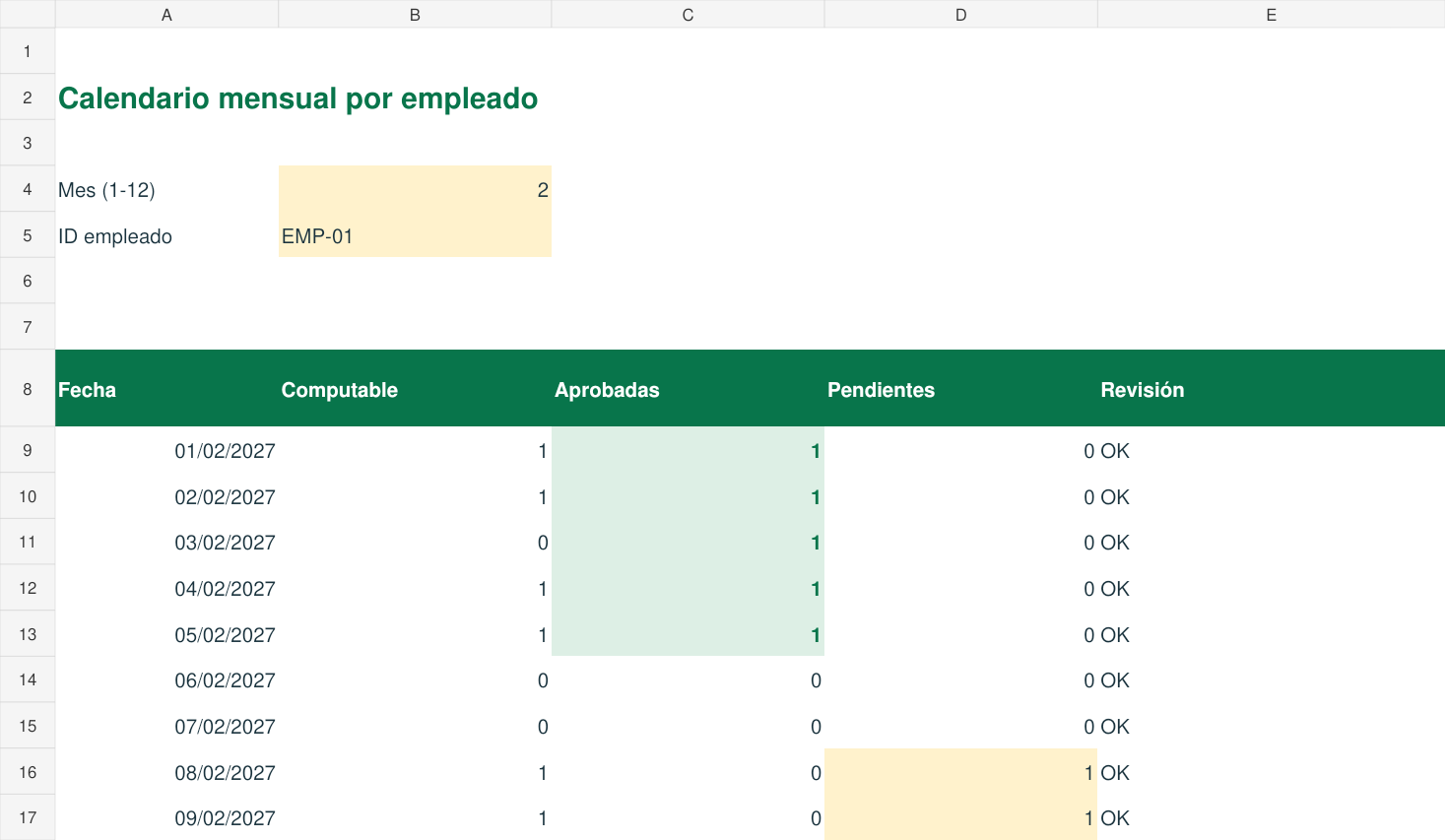Click the title Calendario mensual por empleado
Image resolution: width=1445 pixels, height=840 pixels.
coord(297,98)
